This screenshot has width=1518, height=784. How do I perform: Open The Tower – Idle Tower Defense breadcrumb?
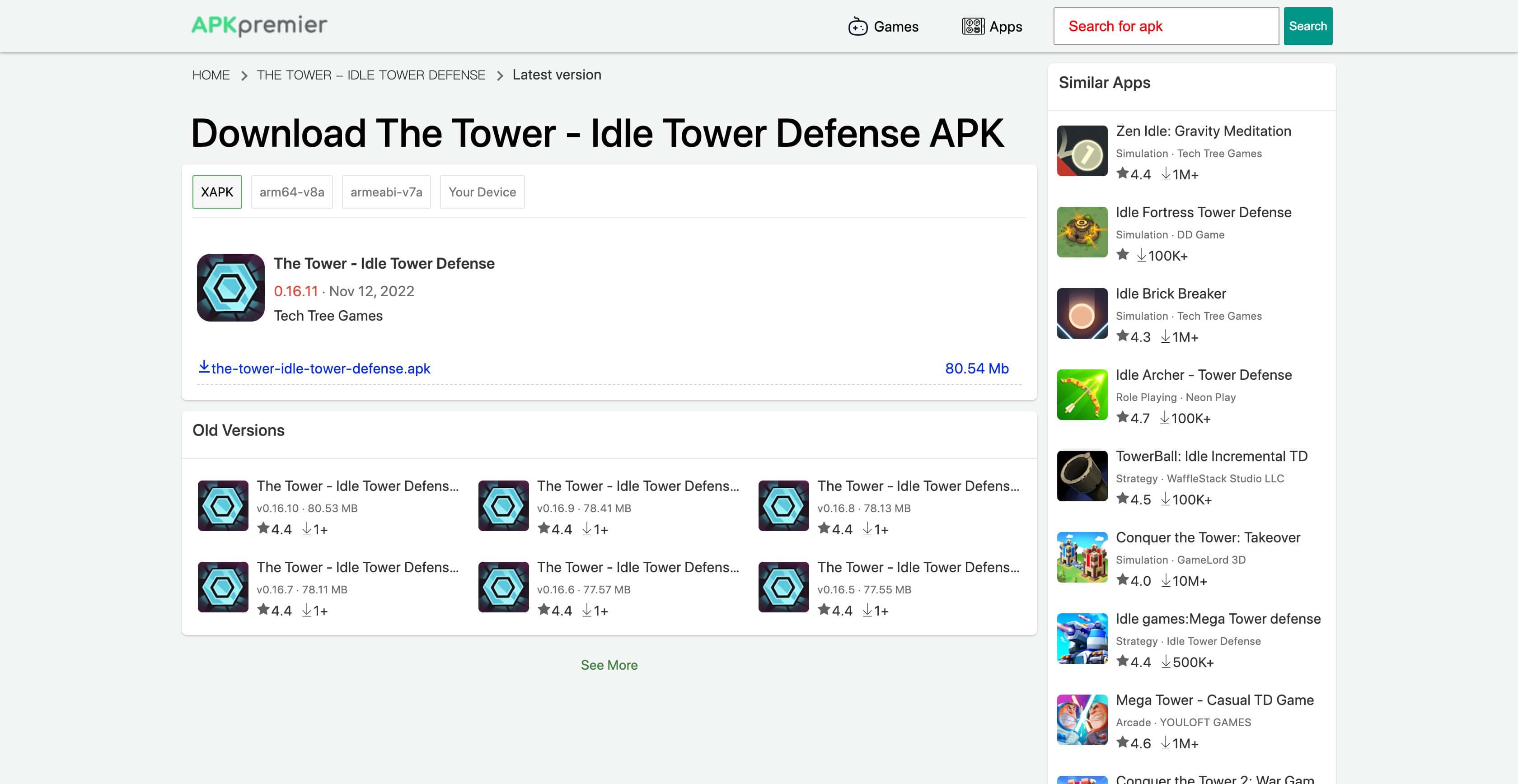(x=370, y=75)
